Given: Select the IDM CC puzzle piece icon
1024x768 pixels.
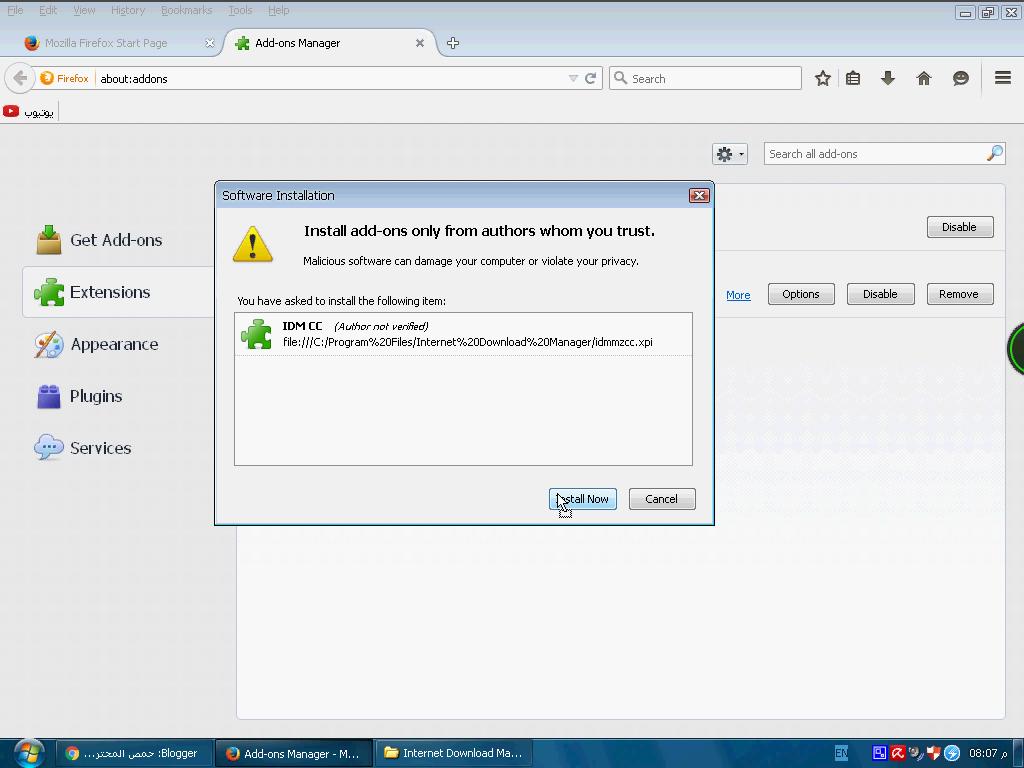Looking at the screenshot, I should pos(256,334).
